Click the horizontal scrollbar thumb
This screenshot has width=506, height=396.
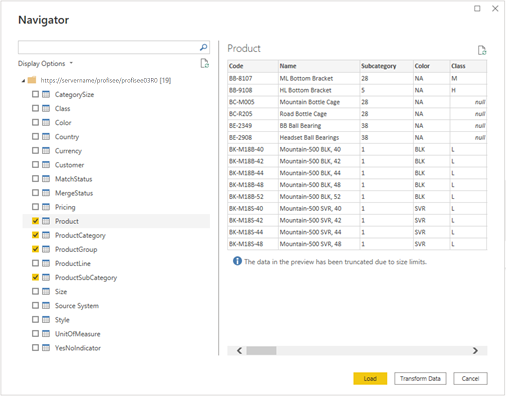(261, 350)
